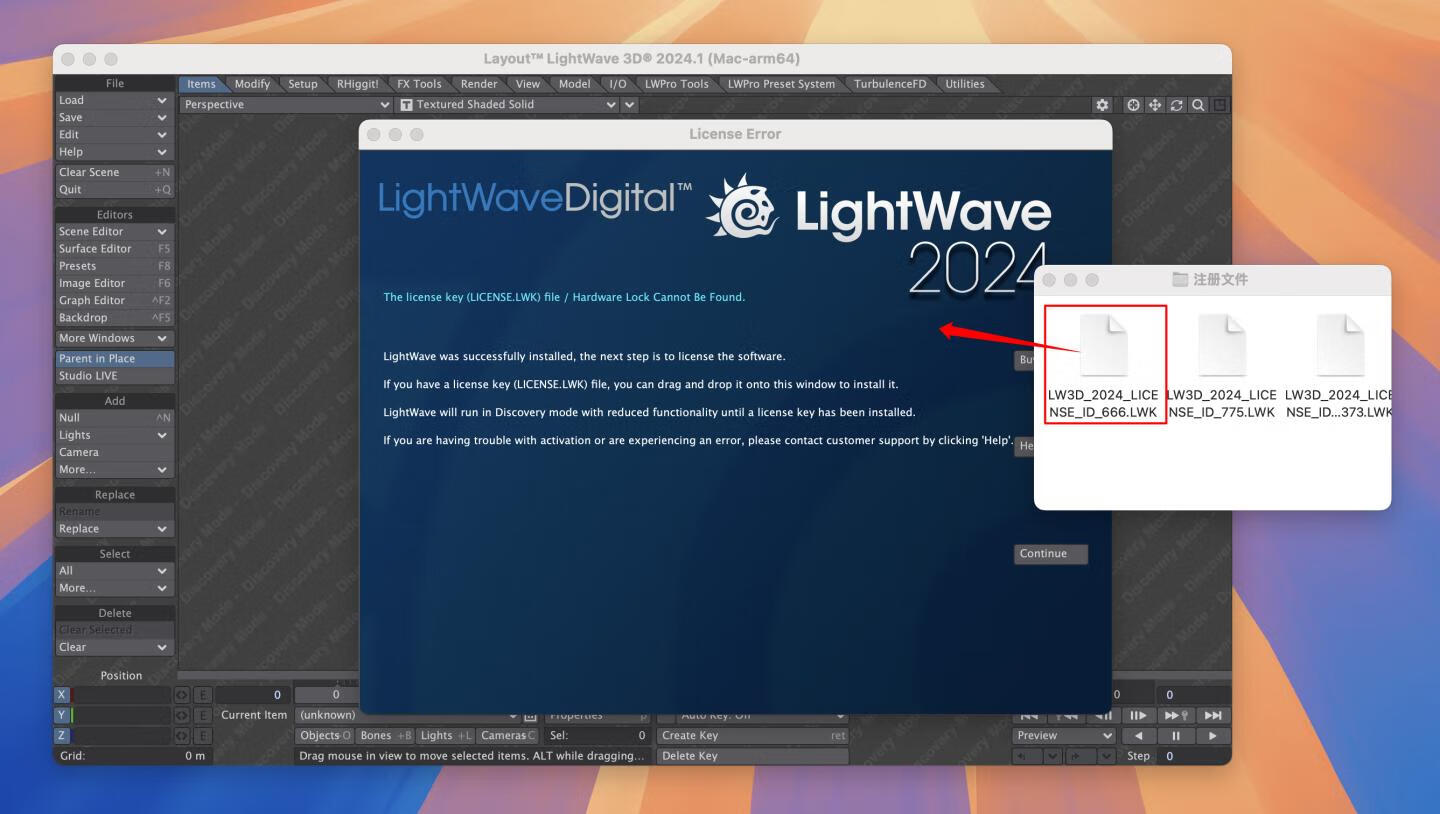Open the Image Editor
This screenshot has width=1440, height=814.
pos(114,283)
